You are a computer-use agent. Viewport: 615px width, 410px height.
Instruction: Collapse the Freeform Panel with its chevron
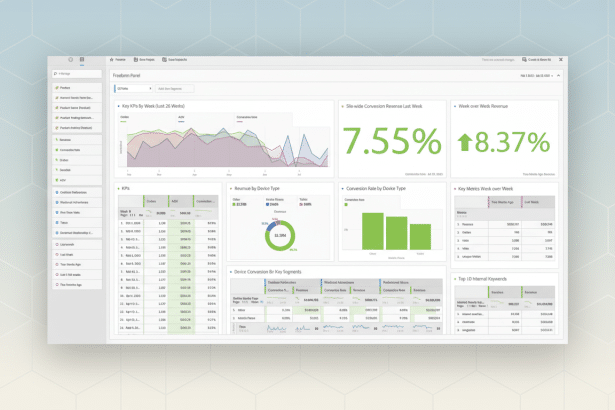559,76
